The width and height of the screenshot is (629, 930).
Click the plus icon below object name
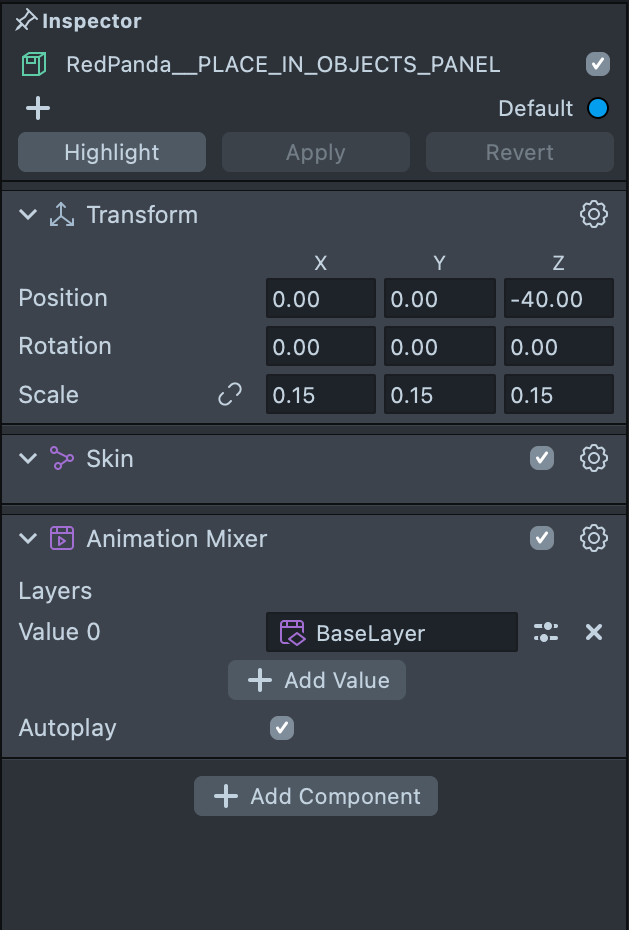37,108
